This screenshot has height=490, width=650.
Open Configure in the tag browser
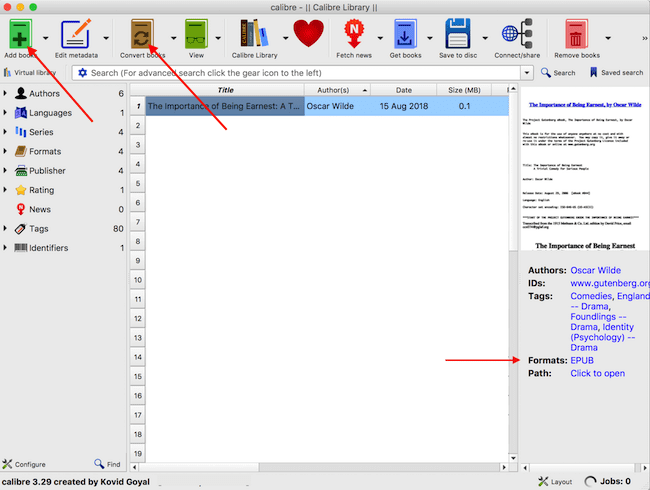(24, 464)
